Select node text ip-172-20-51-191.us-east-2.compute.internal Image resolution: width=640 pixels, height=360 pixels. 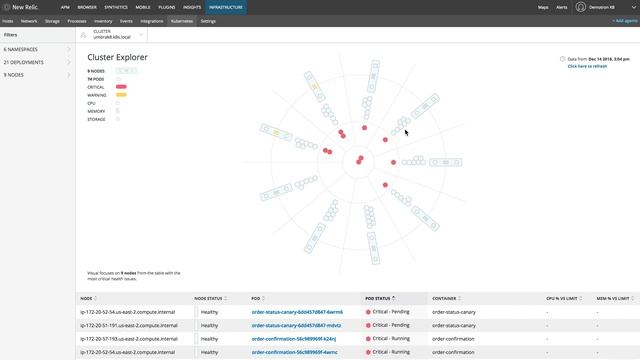point(129,325)
